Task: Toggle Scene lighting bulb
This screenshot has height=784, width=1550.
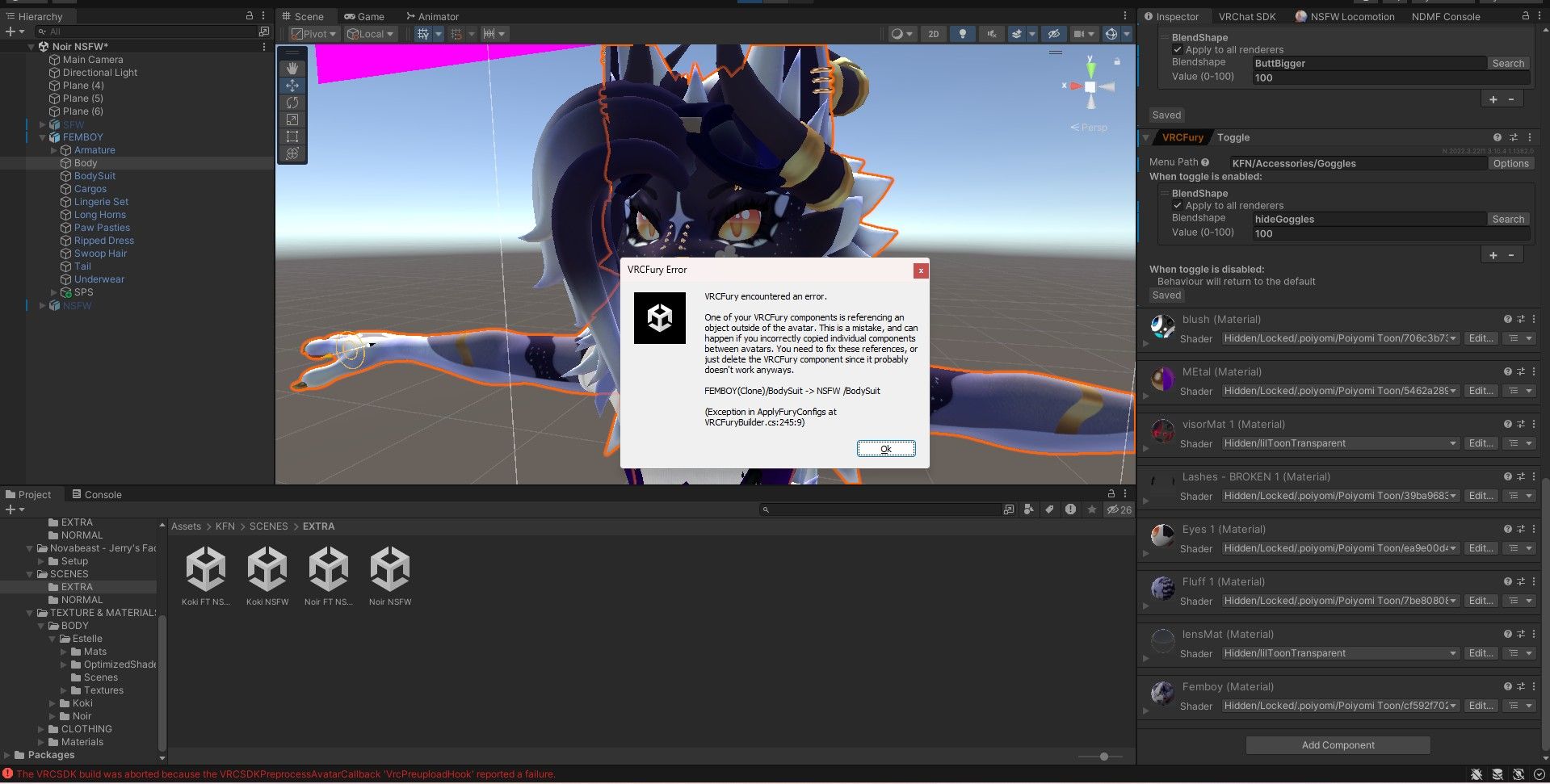Action: point(962,34)
